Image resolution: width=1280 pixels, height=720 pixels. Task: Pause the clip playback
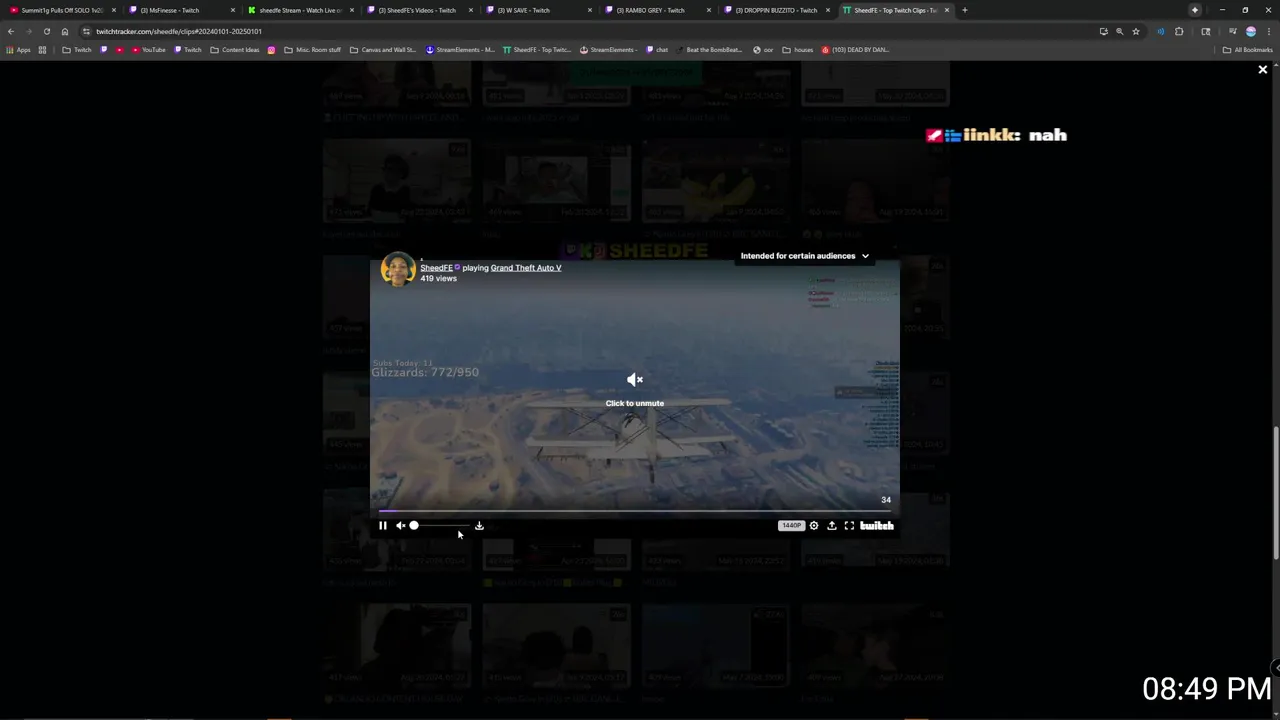click(x=382, y=525)
